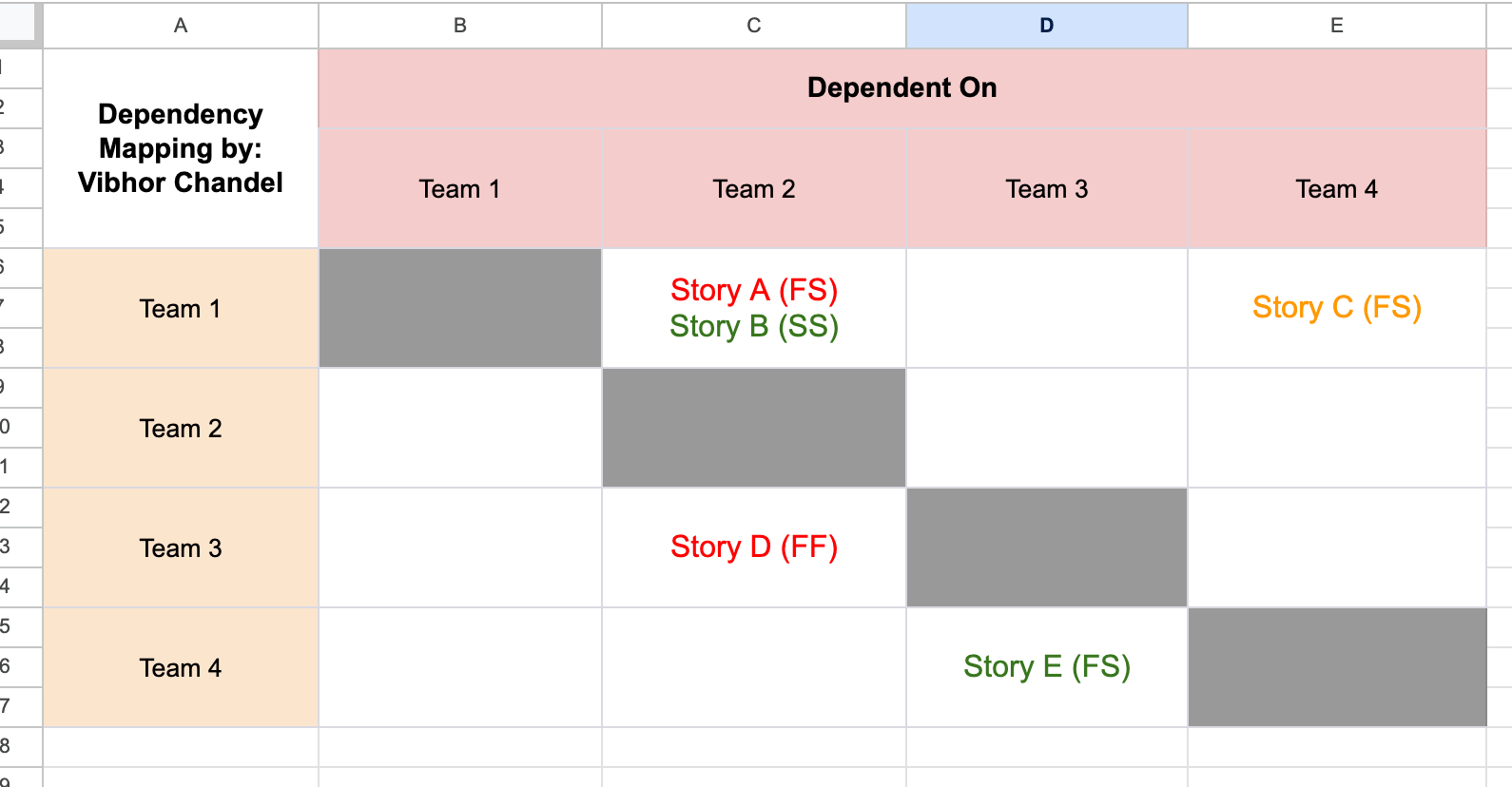Select the gray cell under Team 1 column

(459, 307)
